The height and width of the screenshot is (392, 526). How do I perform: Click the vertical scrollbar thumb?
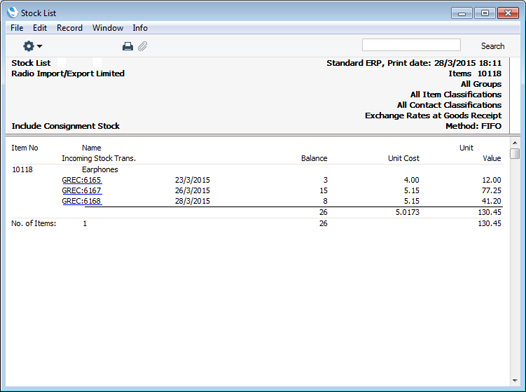click(x=515, y=153)
